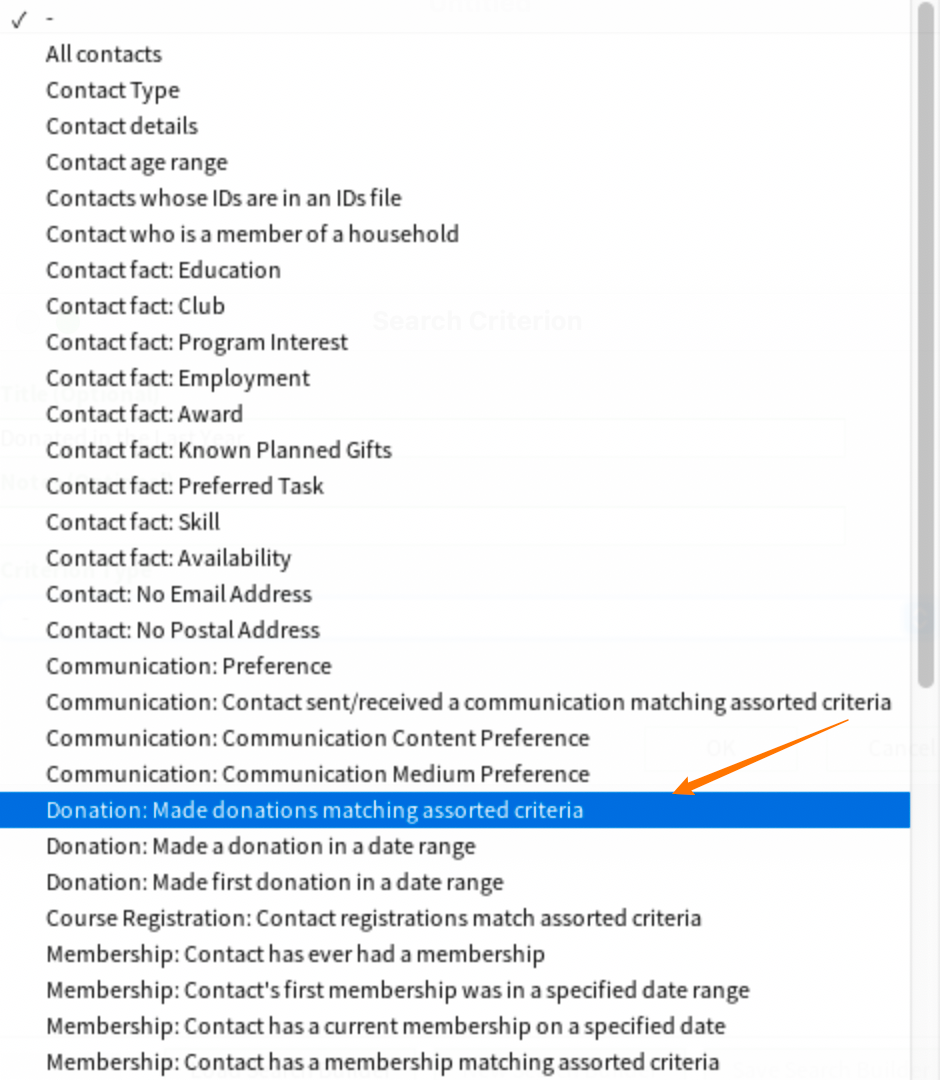Select Contact who is a member of a household

(455, 234)
